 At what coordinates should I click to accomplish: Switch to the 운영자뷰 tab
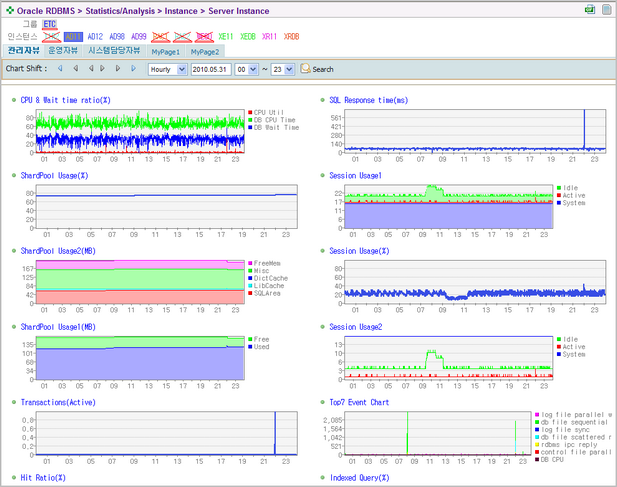pyautogui.click(x=63, y=51)
